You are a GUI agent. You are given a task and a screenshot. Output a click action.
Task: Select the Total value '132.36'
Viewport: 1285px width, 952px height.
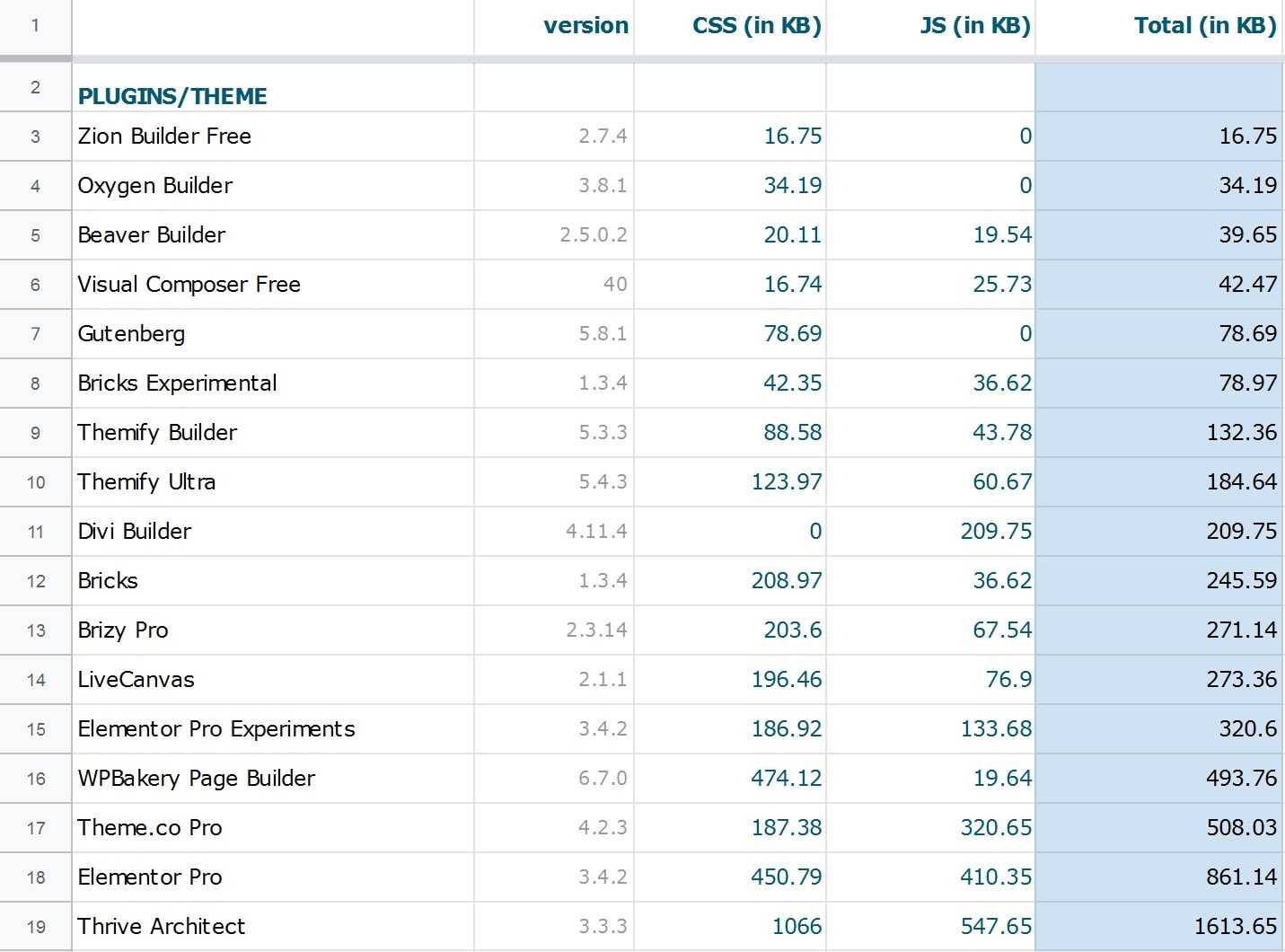[x=1159, y=433]
